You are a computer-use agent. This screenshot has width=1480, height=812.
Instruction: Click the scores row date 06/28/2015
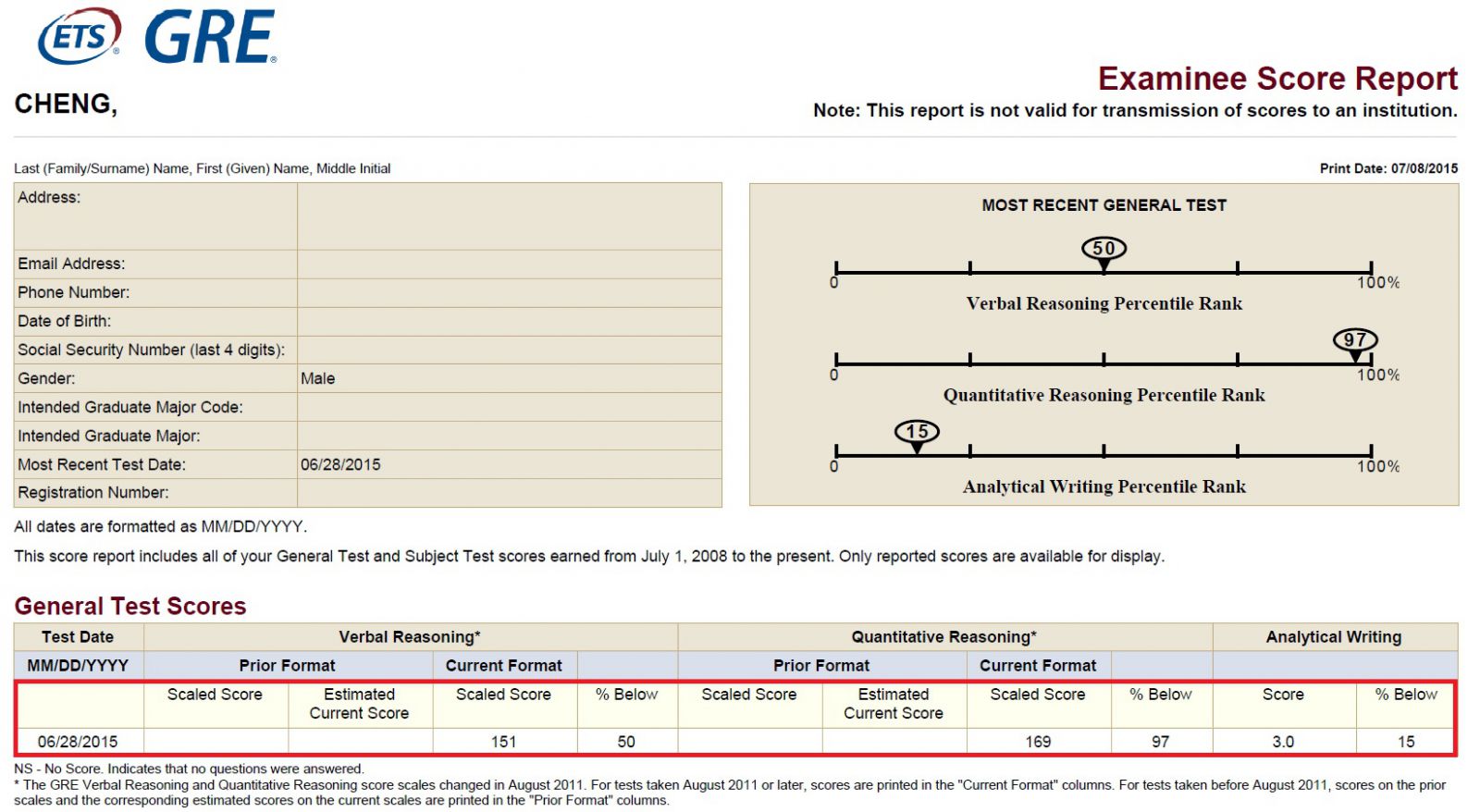click(x=78, y=742)
